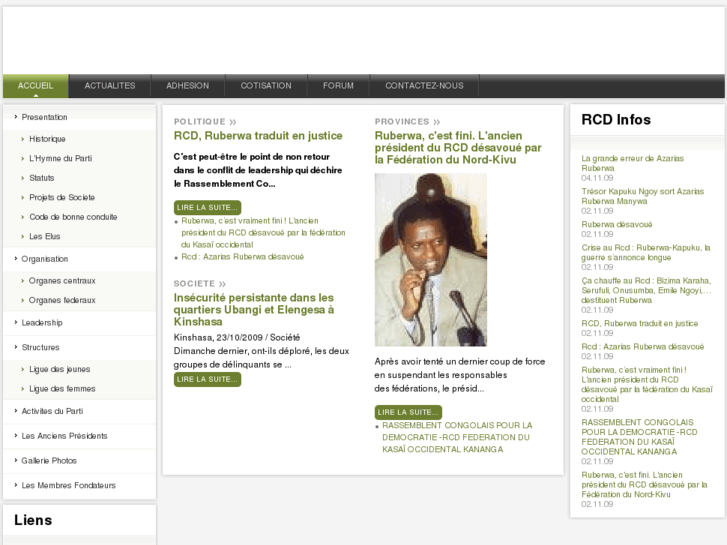Open RCD Infos item 'Ruberwa, c'est vraiment fini !'
This screenshot has height=545, width=727.
point(647,384)
